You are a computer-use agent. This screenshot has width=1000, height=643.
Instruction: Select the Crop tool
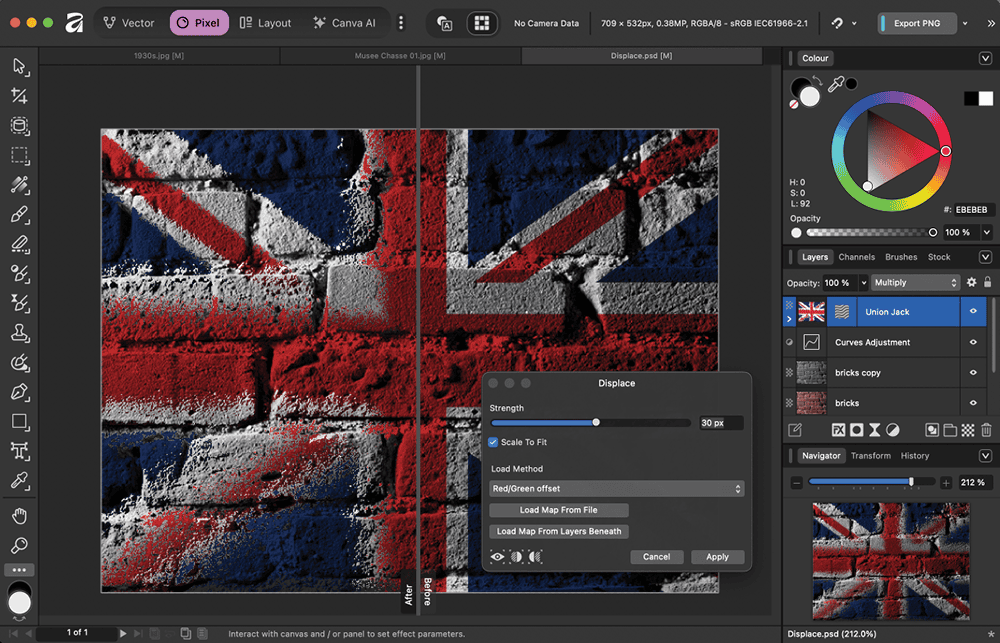(19, 96)
